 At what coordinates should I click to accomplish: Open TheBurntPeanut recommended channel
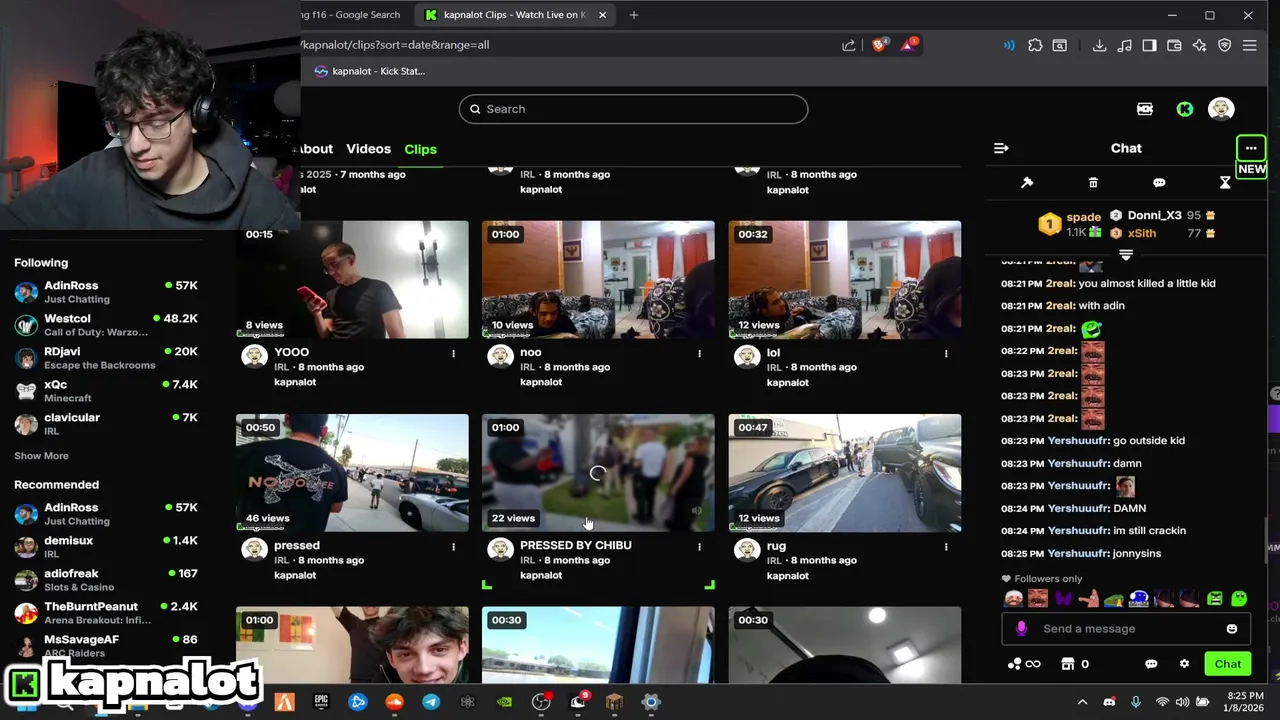coord(105,613)
